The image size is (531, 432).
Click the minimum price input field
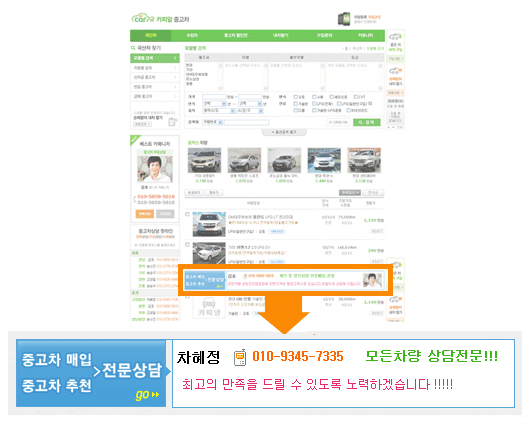[214, 97]
